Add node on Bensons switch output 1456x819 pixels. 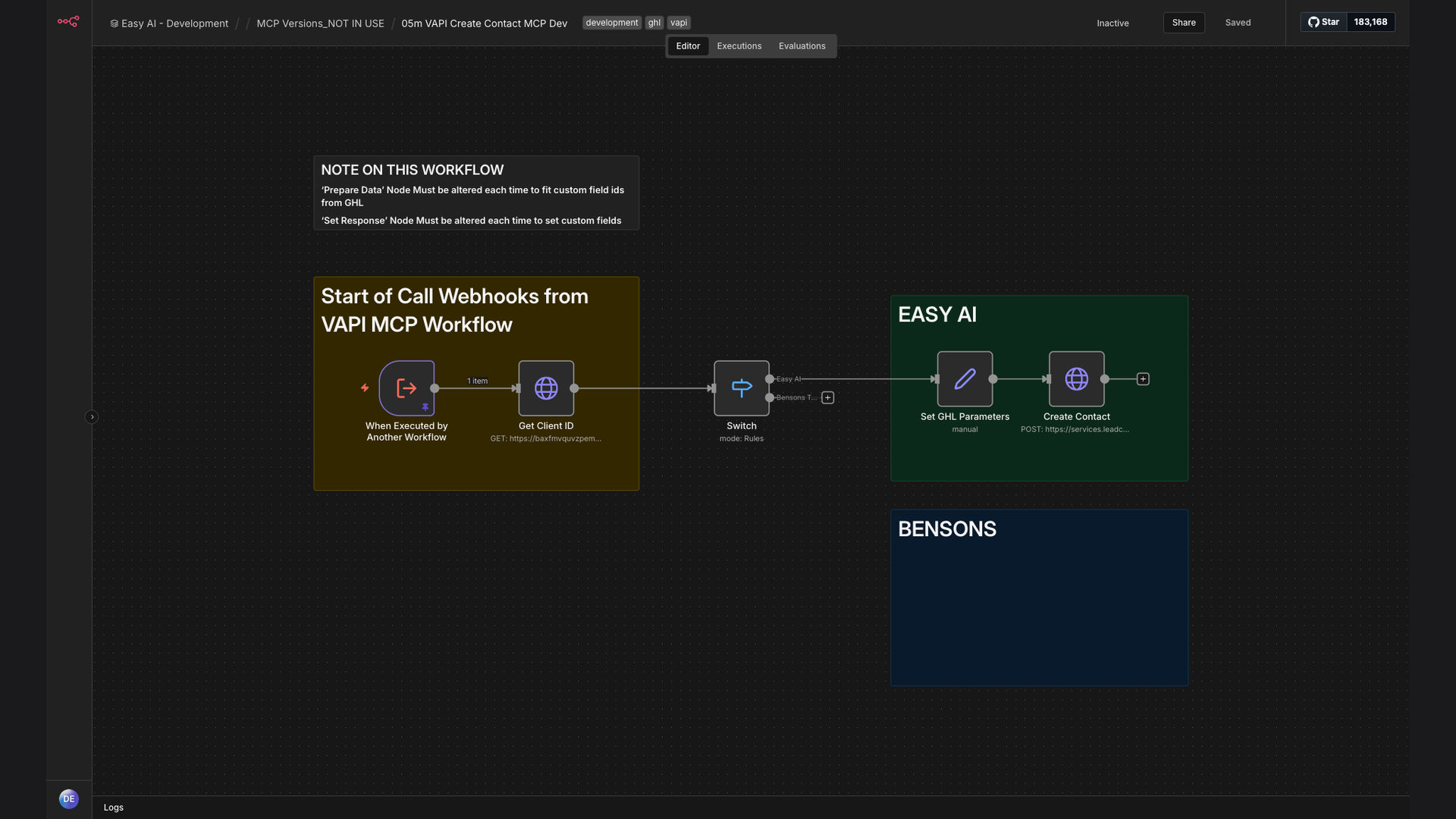click(x=828, y=397)
